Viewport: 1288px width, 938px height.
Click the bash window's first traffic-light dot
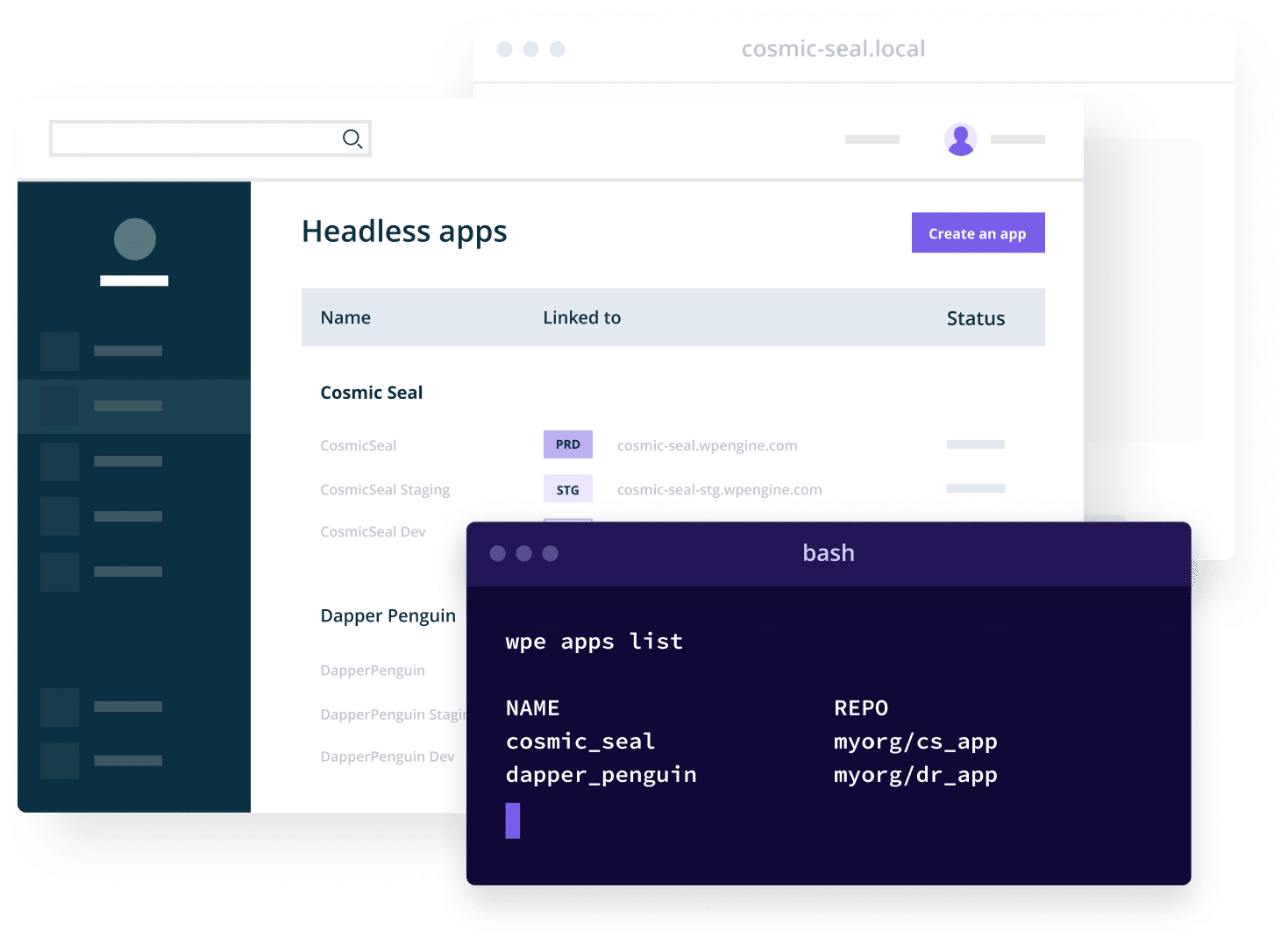pyautogui.click(x=498, y=553)
